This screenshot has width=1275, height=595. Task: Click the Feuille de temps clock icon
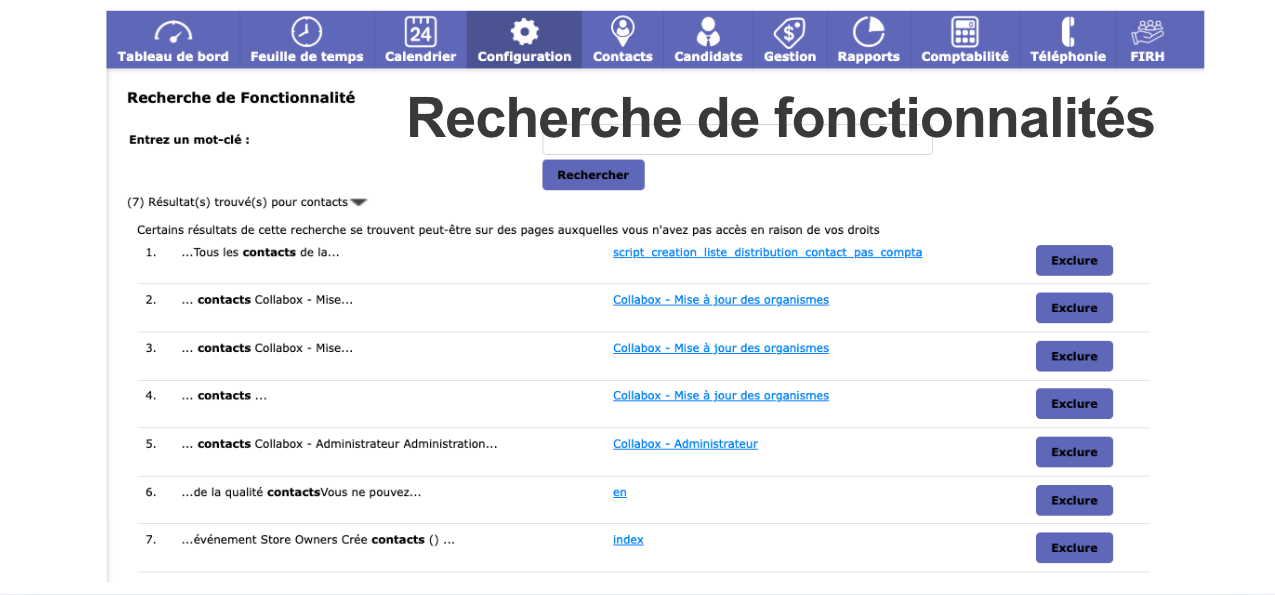click(306, 32)
